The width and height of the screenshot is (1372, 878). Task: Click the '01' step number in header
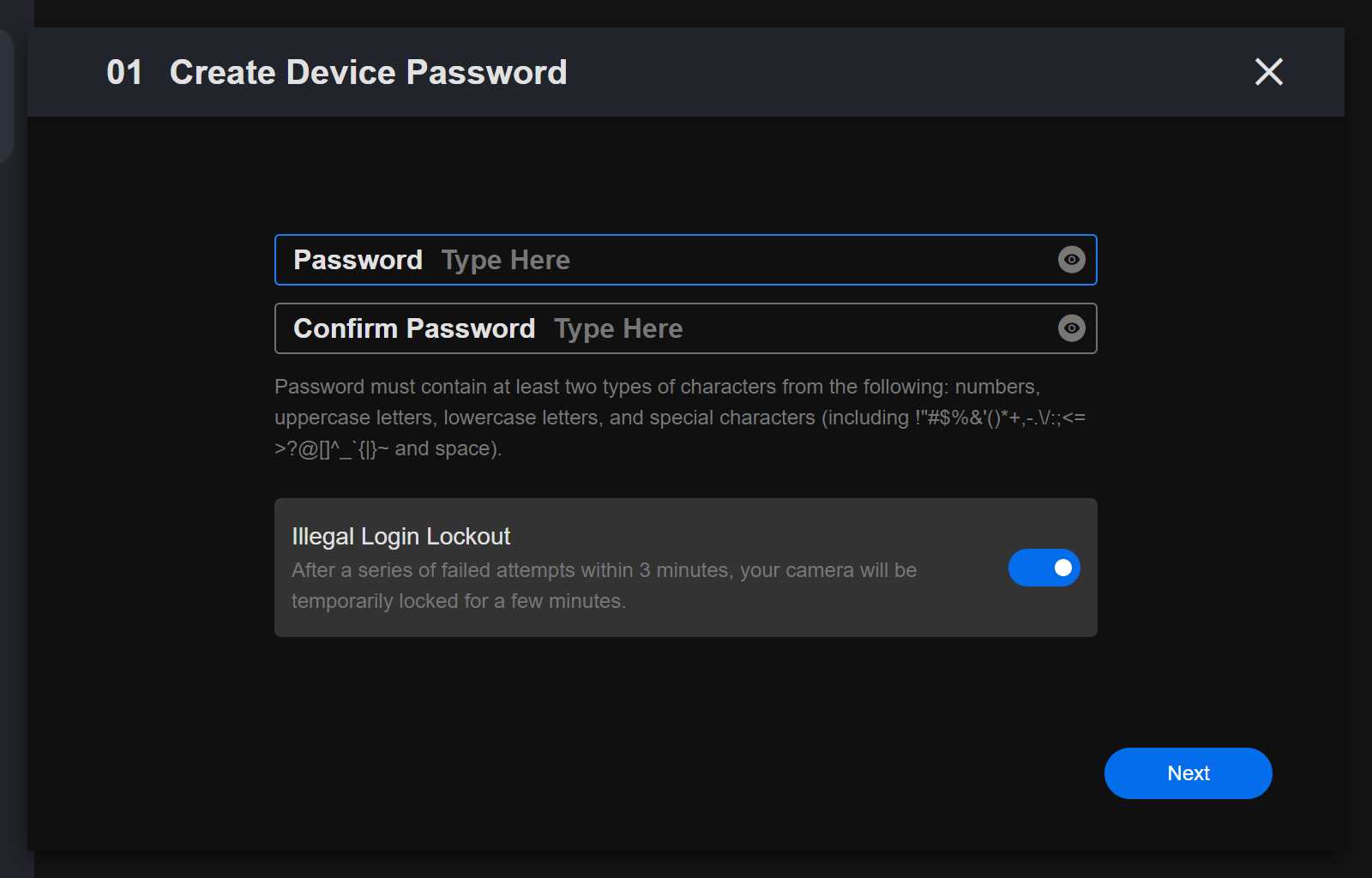(x=124, y=73)
